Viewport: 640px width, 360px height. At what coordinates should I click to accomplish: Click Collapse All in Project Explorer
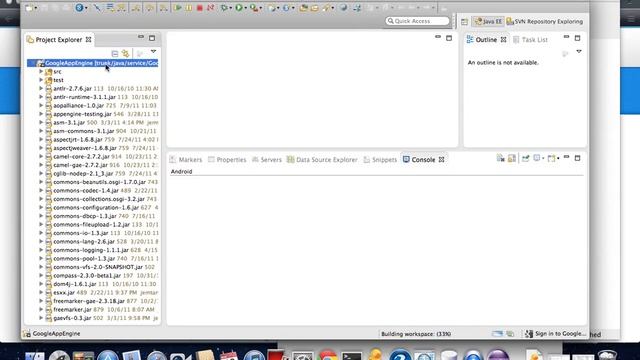(115, 53)
